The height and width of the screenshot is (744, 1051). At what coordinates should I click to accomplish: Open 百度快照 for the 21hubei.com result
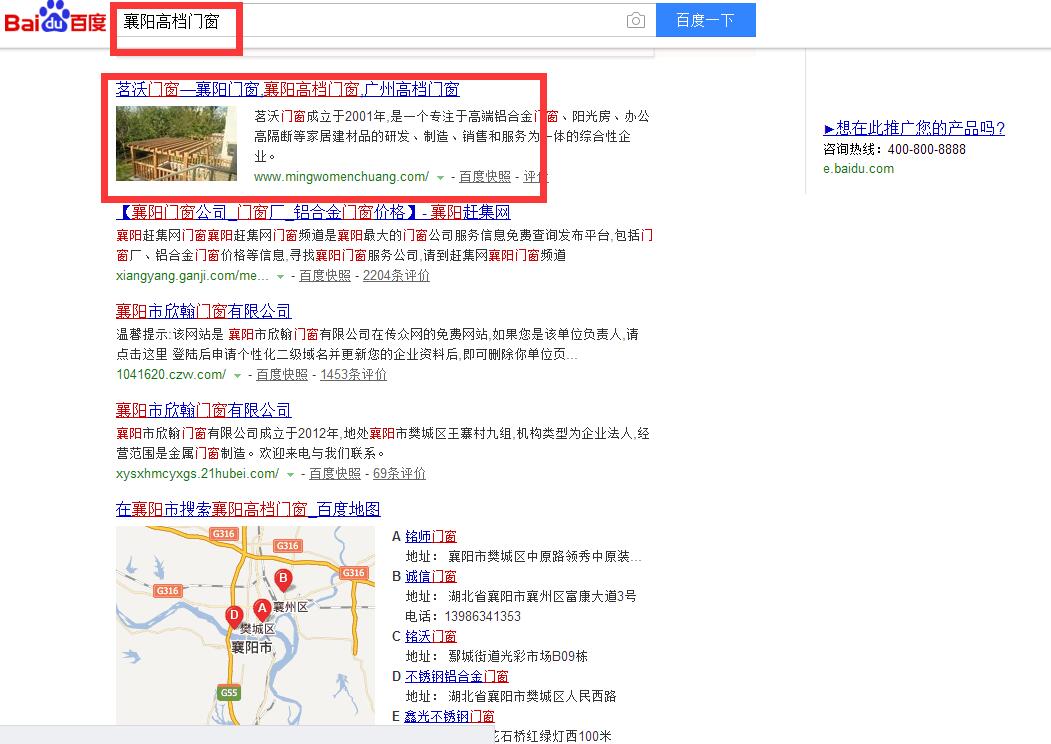pos(334,474)
